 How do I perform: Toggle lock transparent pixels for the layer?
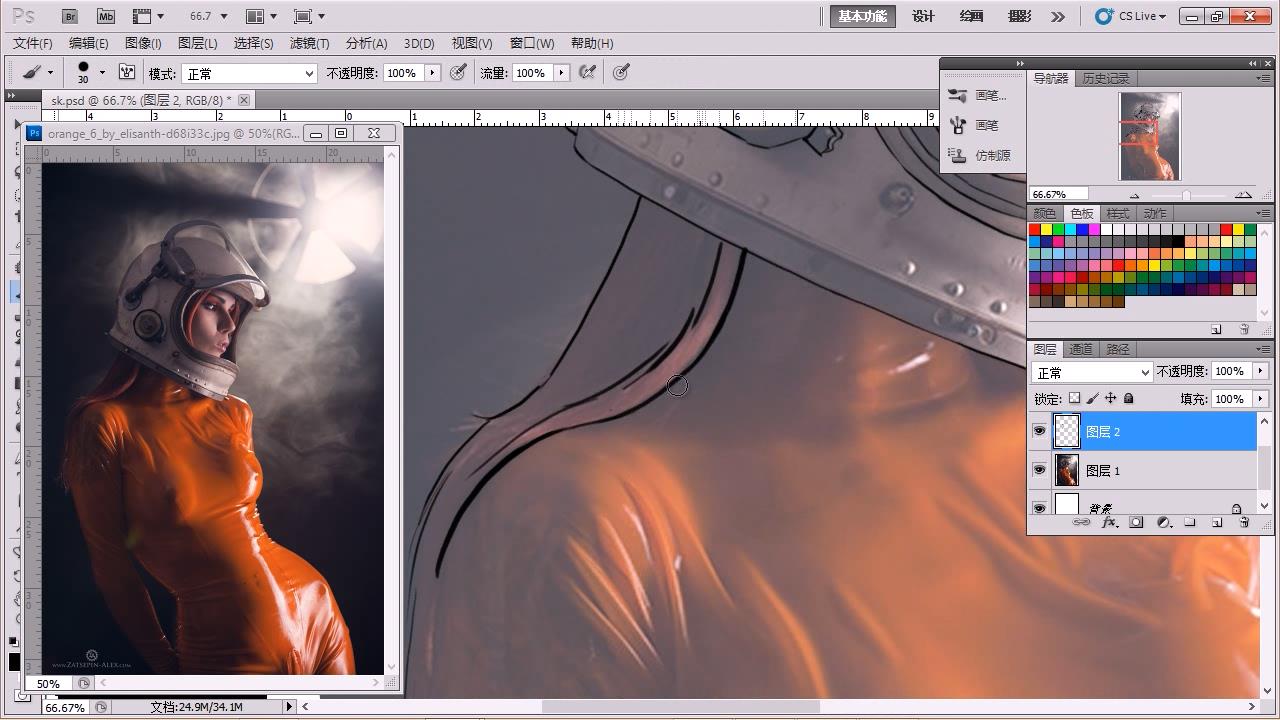[1075, 398]
